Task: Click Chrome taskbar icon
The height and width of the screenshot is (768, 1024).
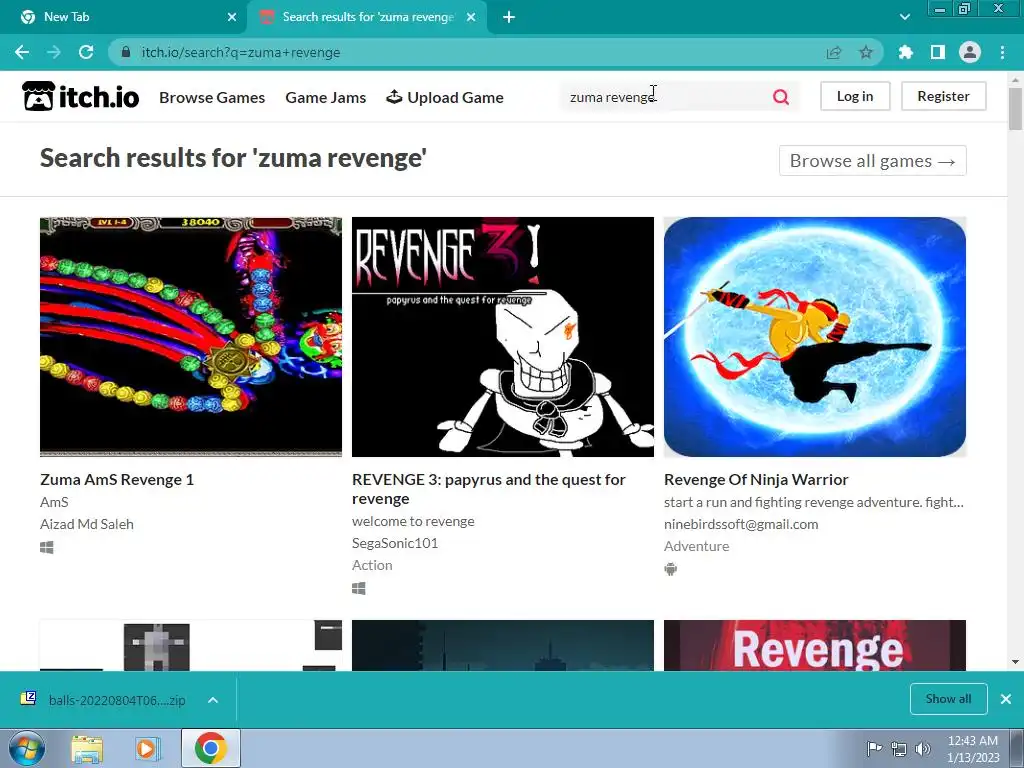Action: 210,748
